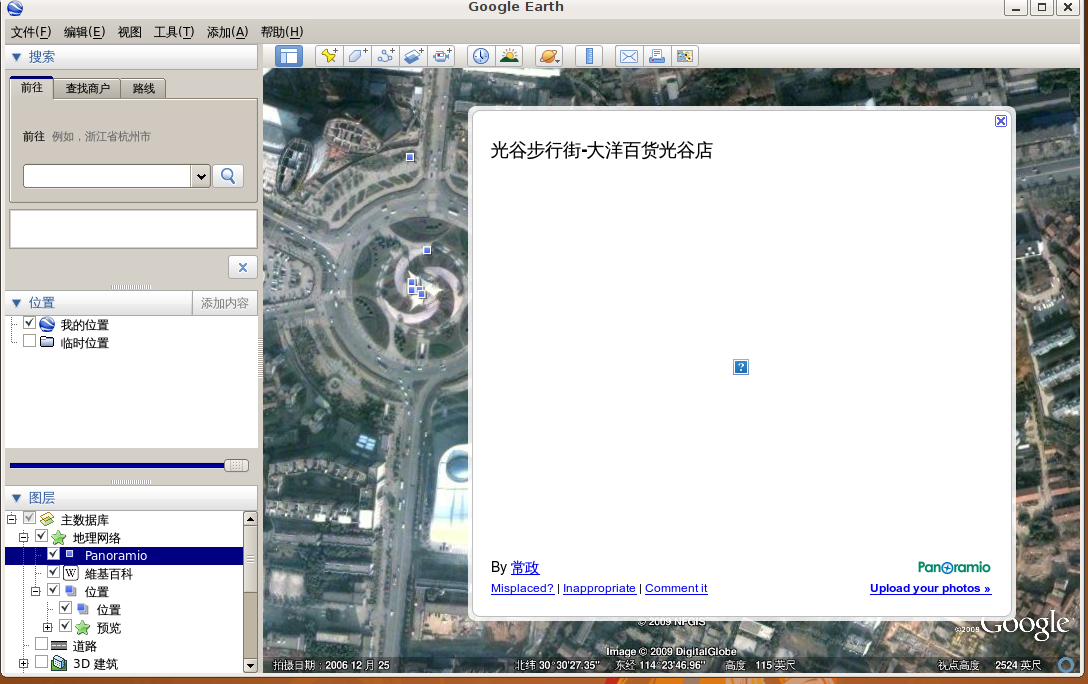This screenshot has width=1088, height=684.
Task: Enable the 3D 建筑 layer checkbox
Action: (42, 662)
